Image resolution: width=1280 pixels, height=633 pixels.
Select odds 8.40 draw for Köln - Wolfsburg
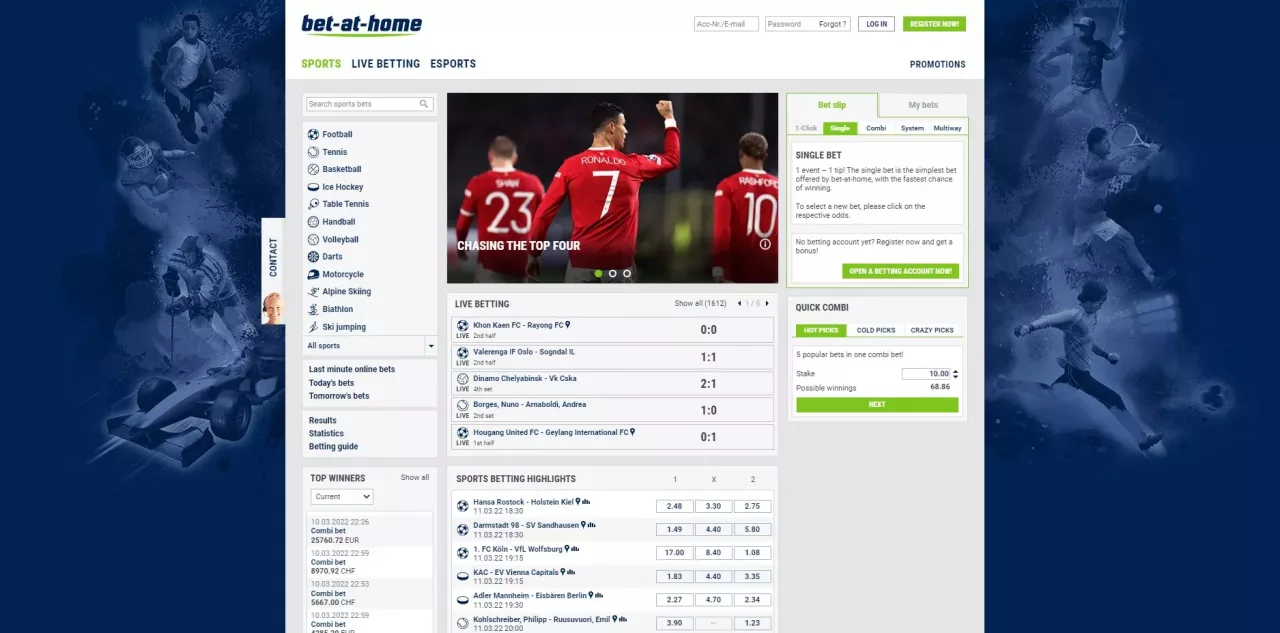click(713, 553)
